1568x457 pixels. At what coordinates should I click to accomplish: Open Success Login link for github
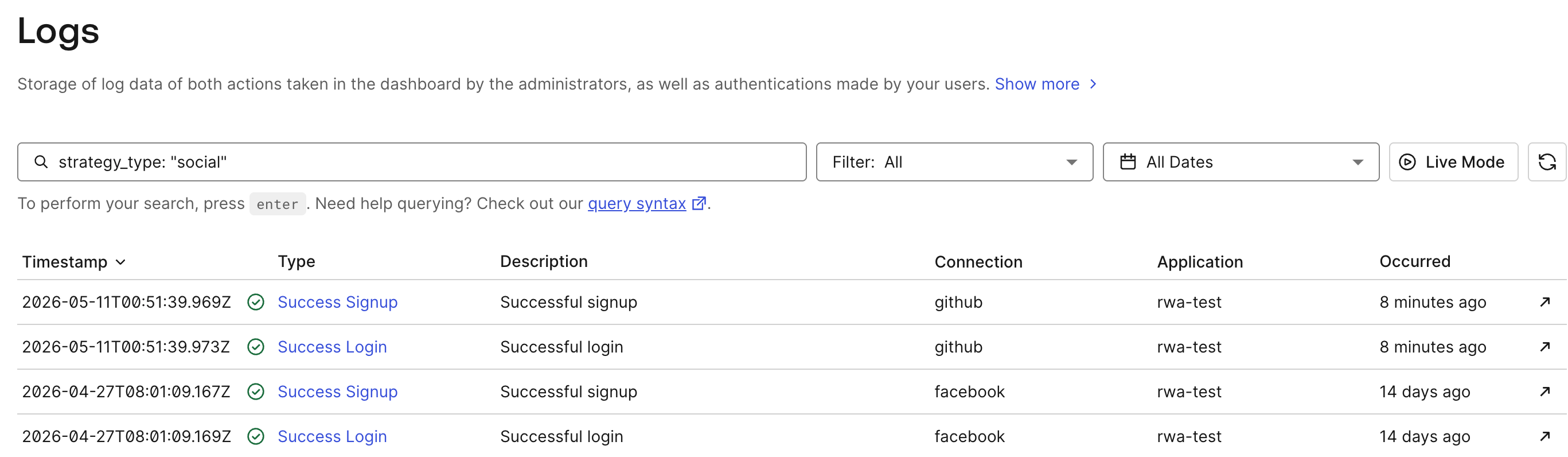pos(331,347)
